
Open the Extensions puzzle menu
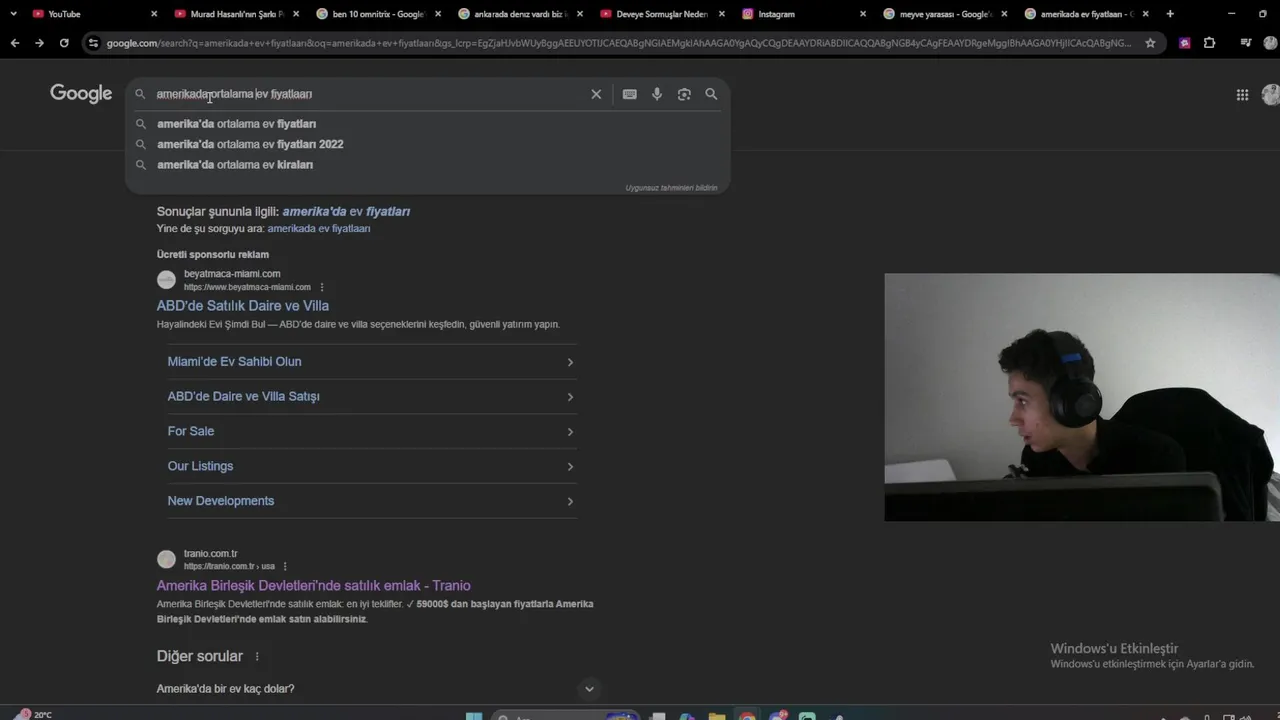1210,43
